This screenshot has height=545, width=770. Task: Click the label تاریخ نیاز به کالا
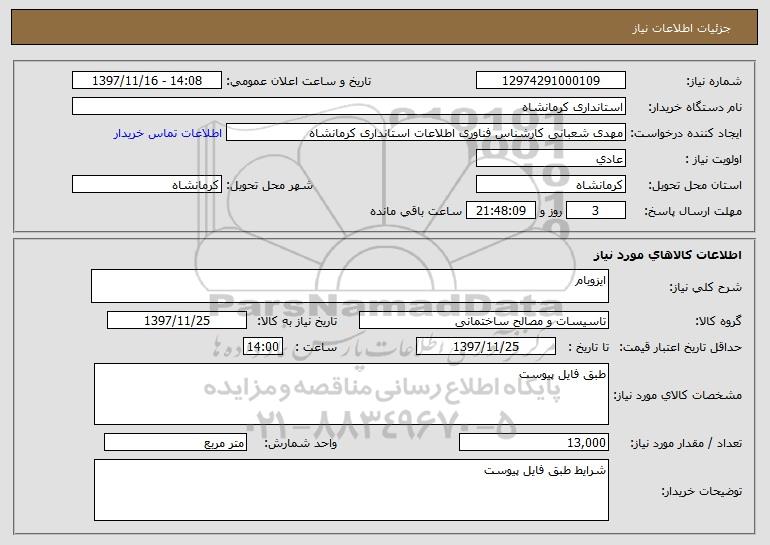pos(298,322)
